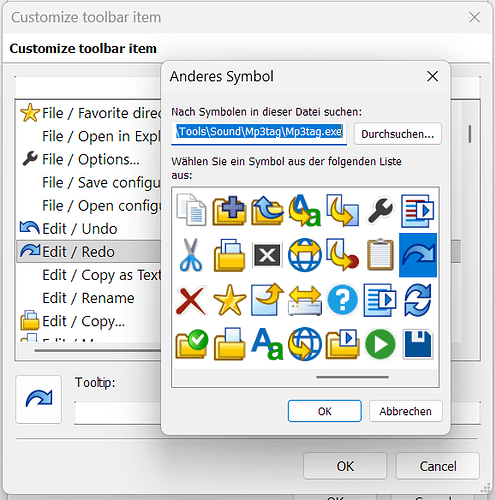Viewport: 495px width, 500px height.
Task: Select the Aa with yellow arrow icon
Action: 305,210
